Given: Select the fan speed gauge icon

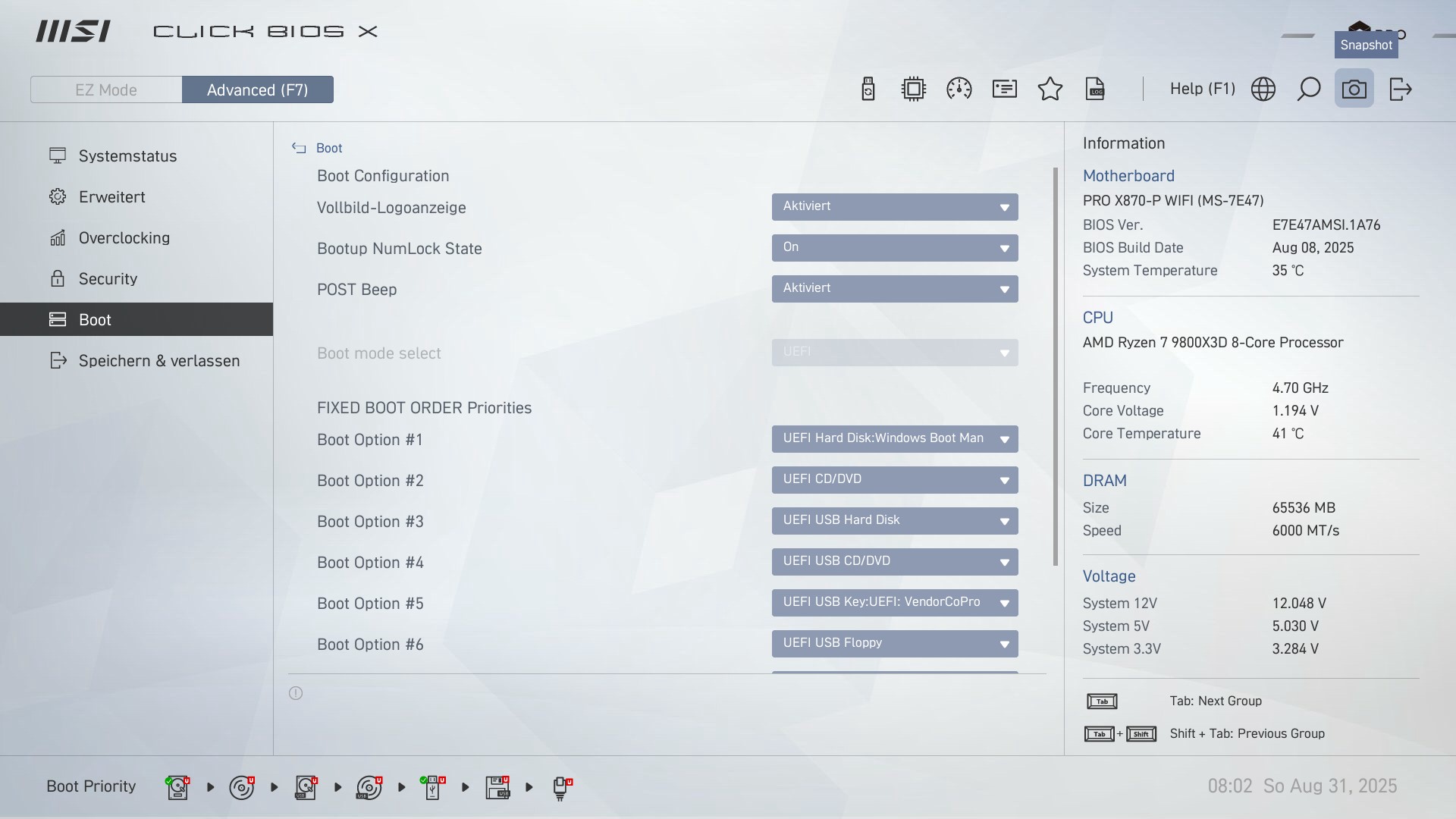Looking at the screenshot, I should [x=959, y=89].
